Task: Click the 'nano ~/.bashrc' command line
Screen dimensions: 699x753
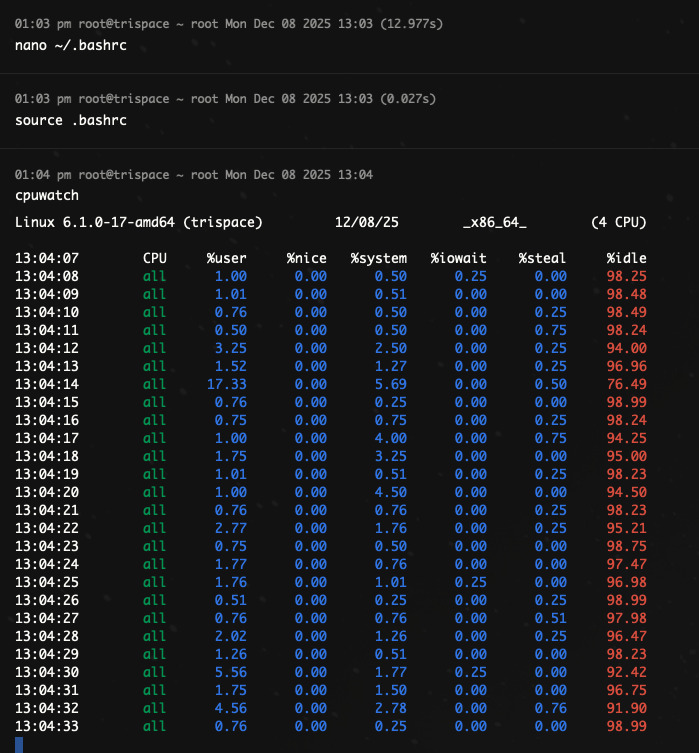Action: [x=71, y=45]
